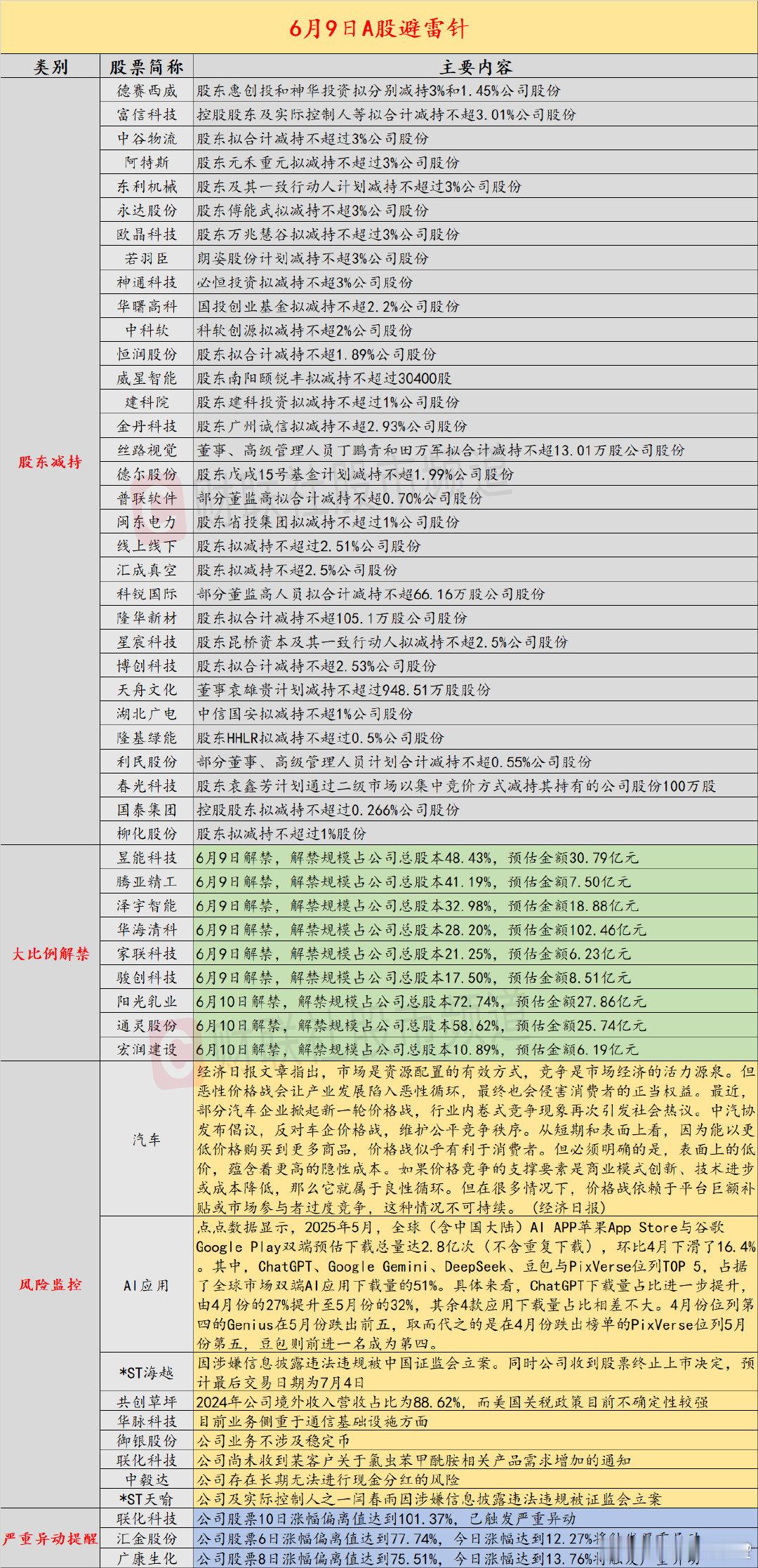The image size is (758, 1568).
Task: Click the '线上线下' stock cell
Action: point(147,546)
